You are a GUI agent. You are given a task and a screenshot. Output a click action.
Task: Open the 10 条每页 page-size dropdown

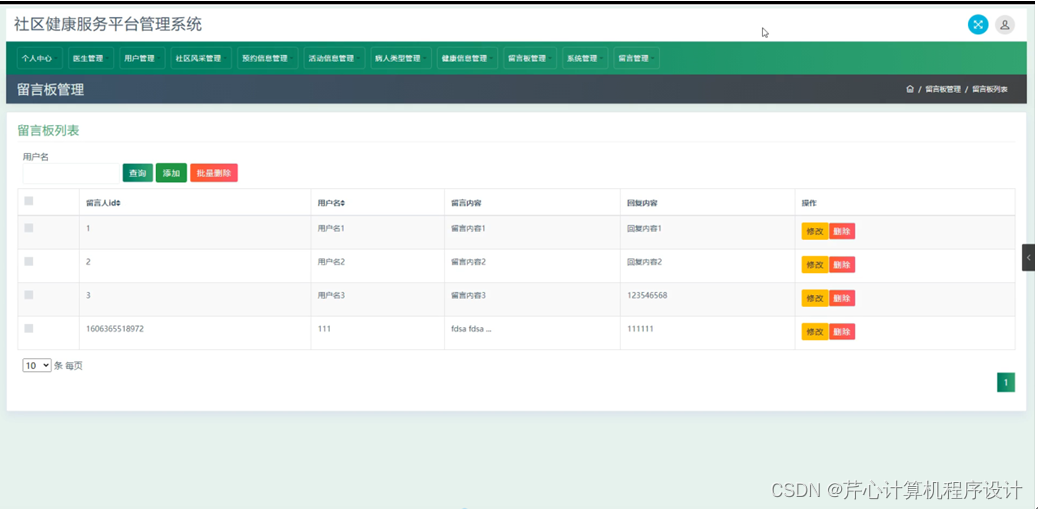(37, 365)
